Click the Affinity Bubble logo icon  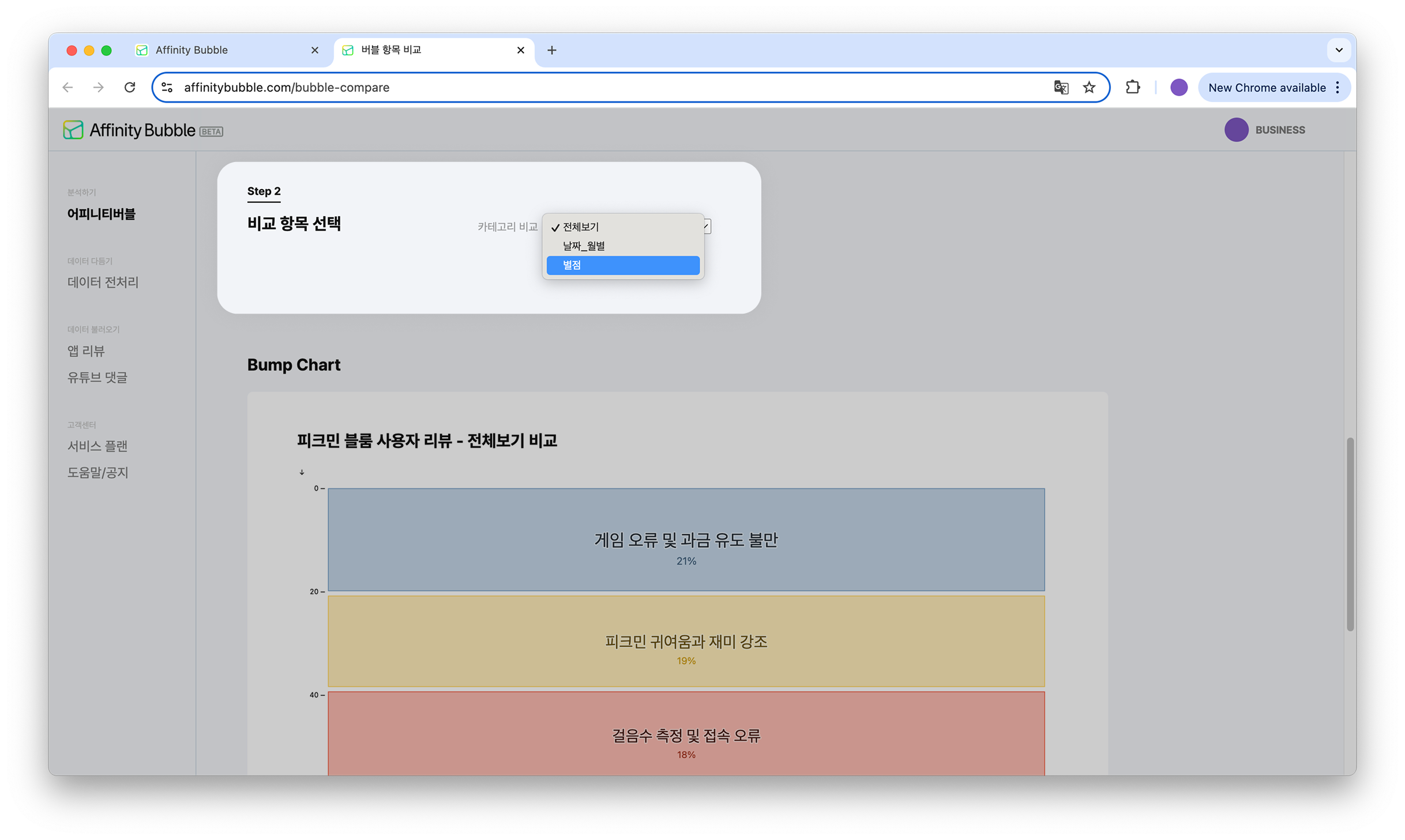point(73,130)
